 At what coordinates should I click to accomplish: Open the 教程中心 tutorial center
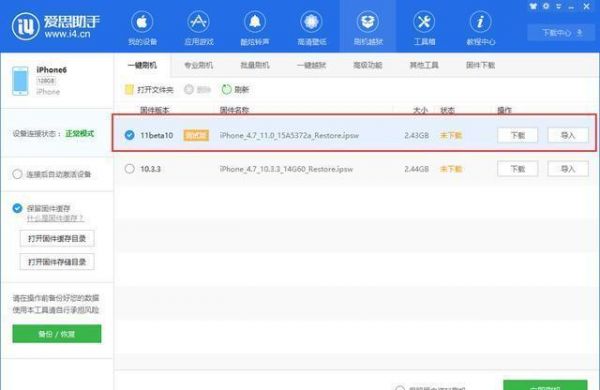(481, 28)
